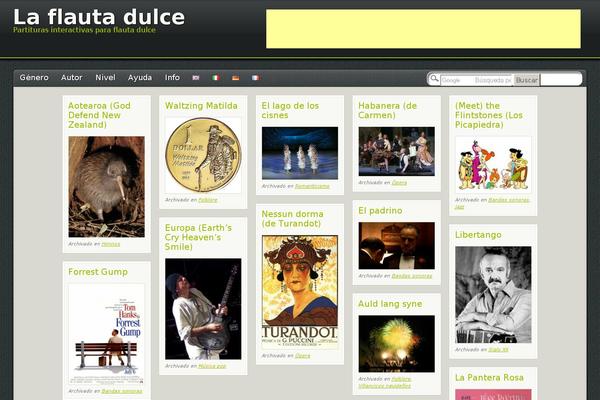Open the Auld lang syne title link
Viewport: 600px width, 400px height.
[390, 304]
